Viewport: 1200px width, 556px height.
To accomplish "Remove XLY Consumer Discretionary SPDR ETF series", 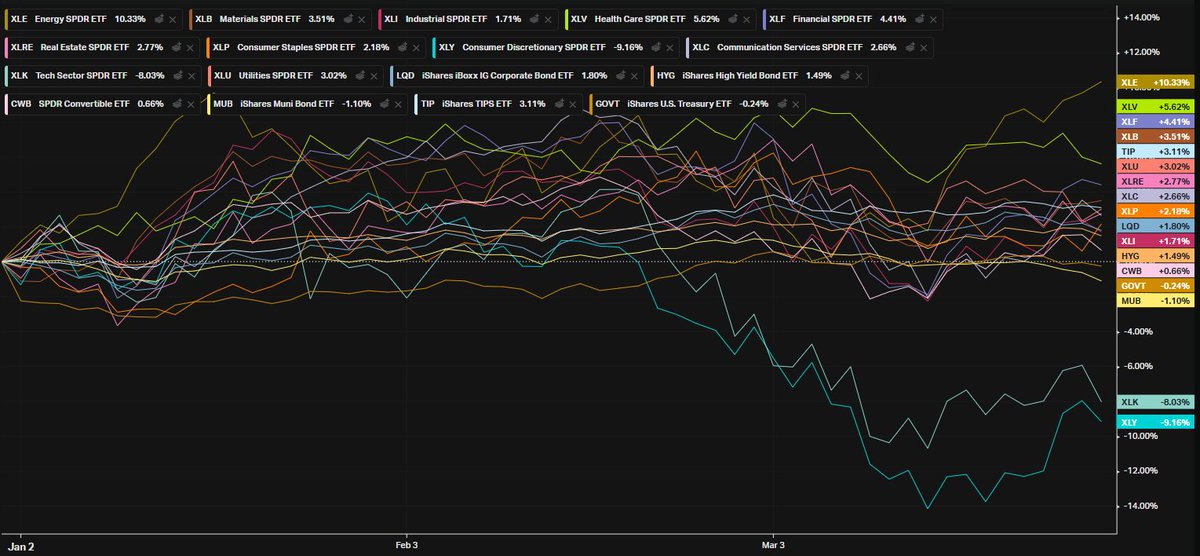I will tap(670, 47).
